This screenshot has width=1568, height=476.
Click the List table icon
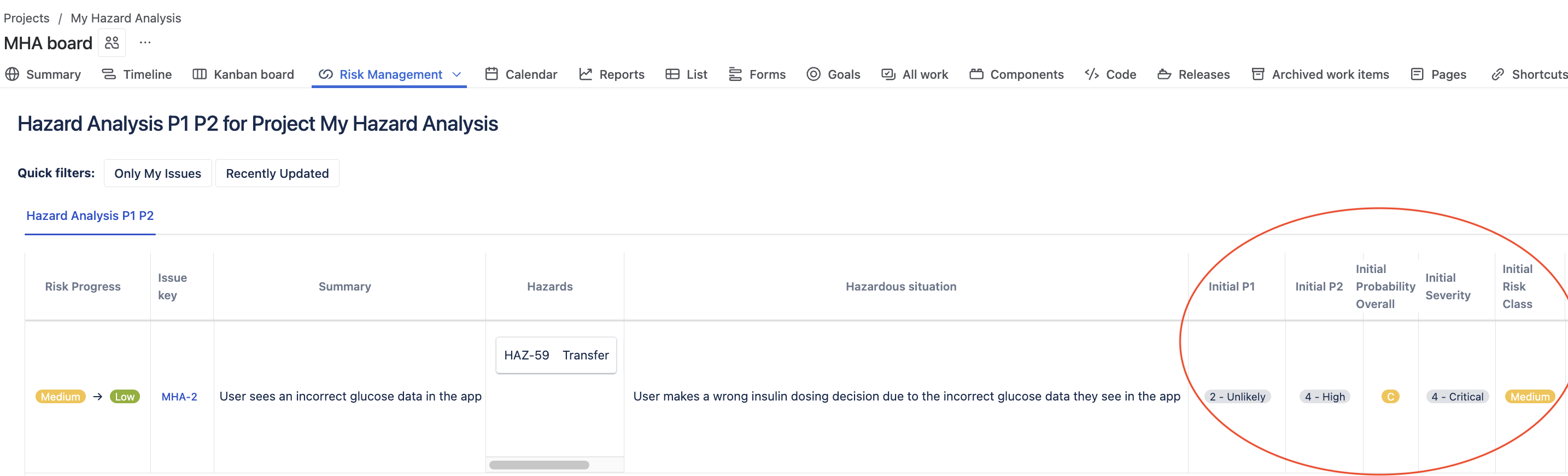tap(672, 74)
